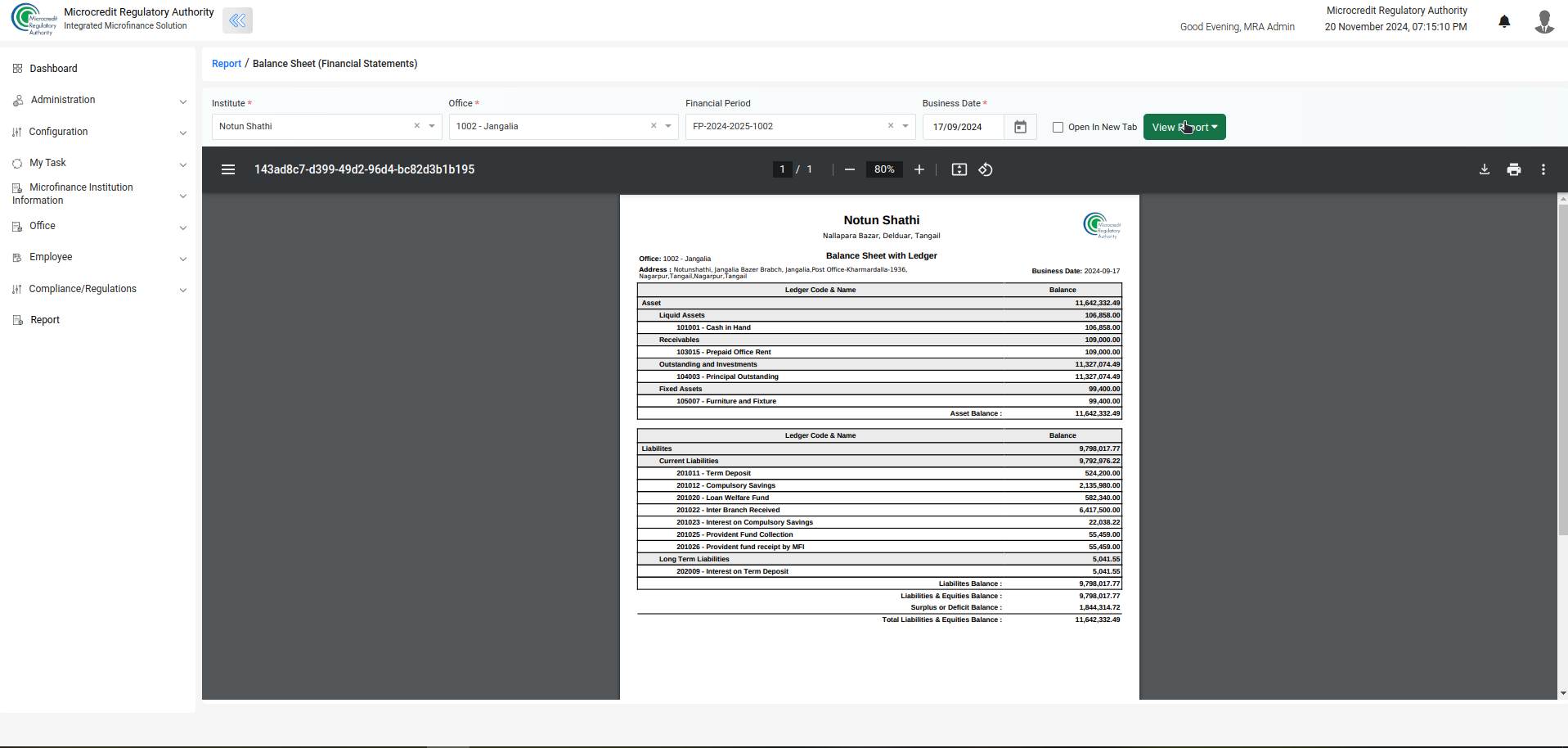Open the Dashboard menu item

(x=53, y=69)
